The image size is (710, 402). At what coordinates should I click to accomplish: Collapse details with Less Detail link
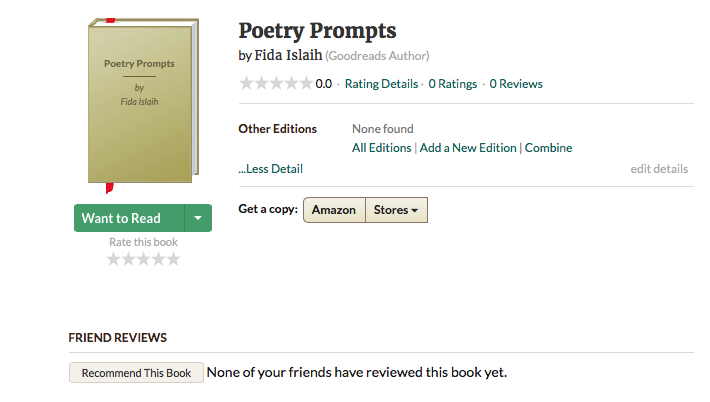270,169
